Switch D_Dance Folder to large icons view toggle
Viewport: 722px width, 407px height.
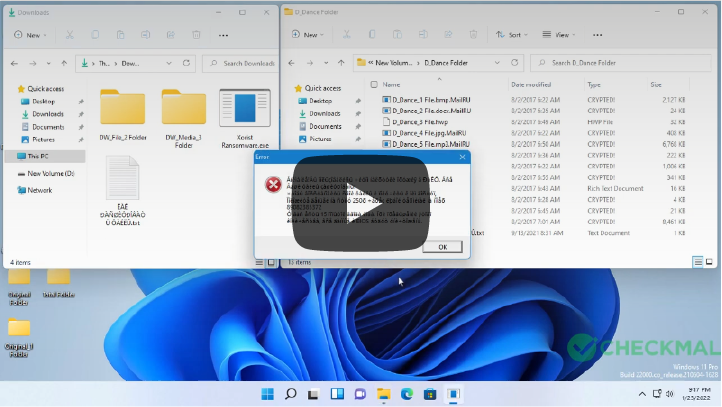coord(709,262)
